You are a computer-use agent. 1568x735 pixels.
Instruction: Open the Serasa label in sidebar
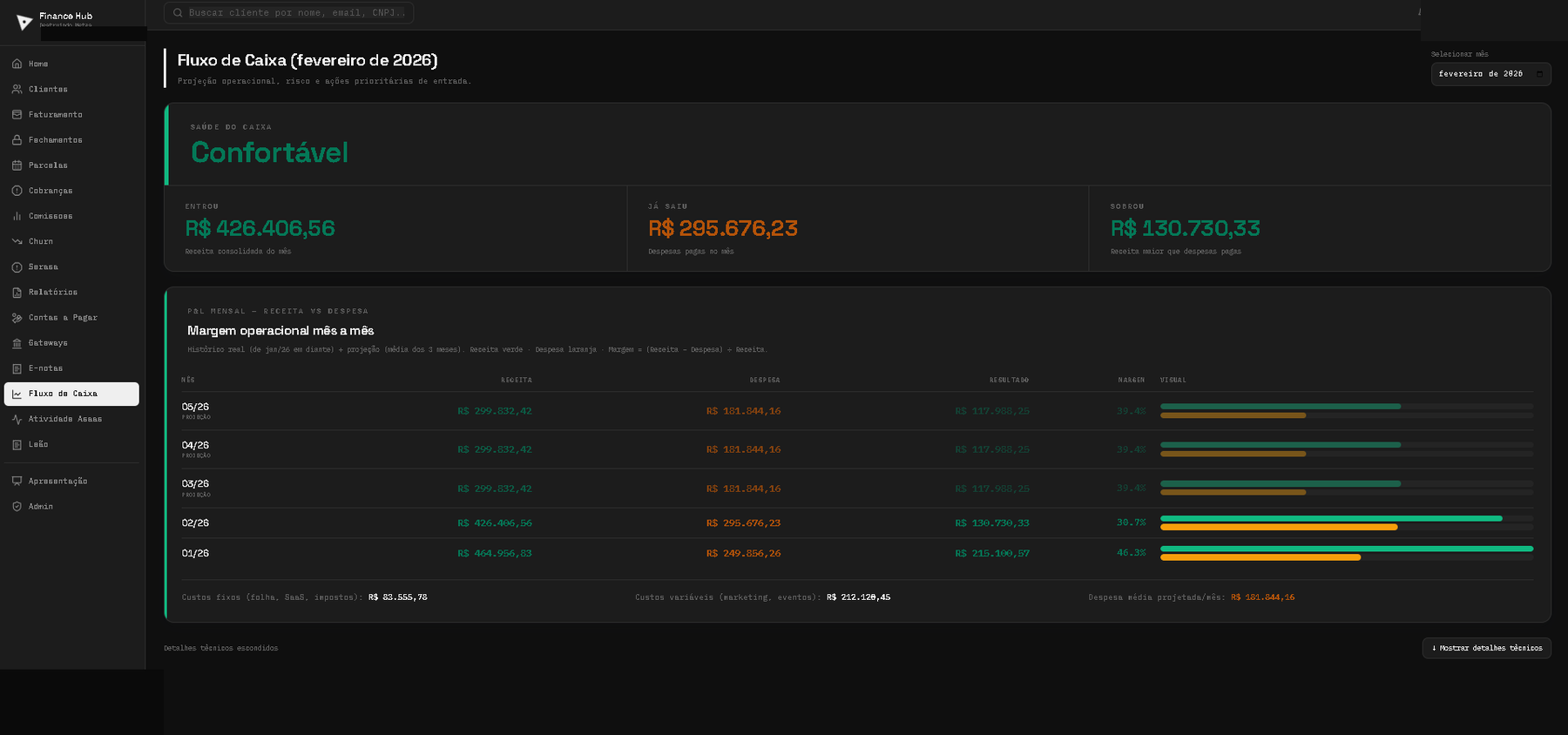[44, 266]
